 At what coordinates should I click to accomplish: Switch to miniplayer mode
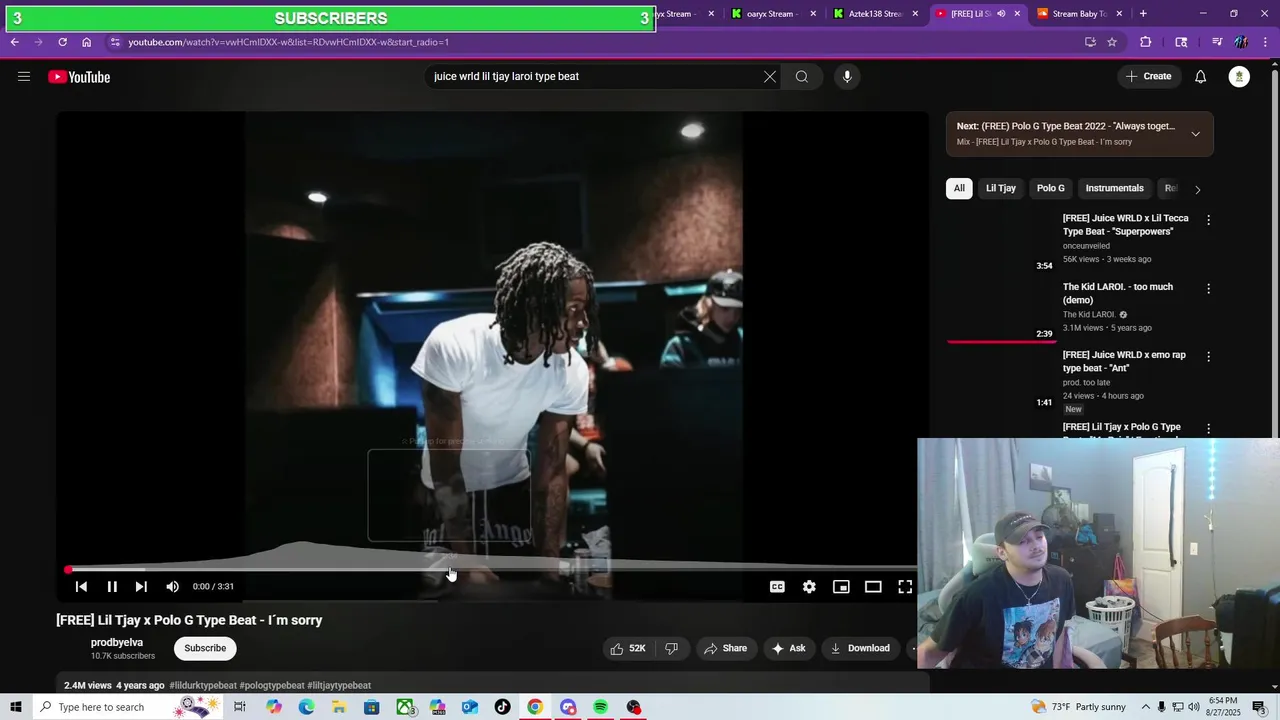click(841, 587)
